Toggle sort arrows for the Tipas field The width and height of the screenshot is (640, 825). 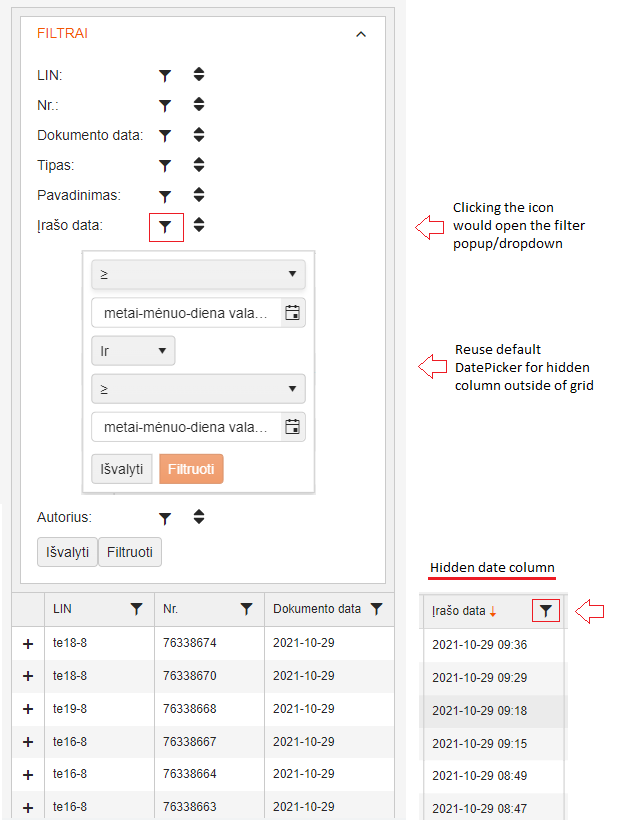199,165
